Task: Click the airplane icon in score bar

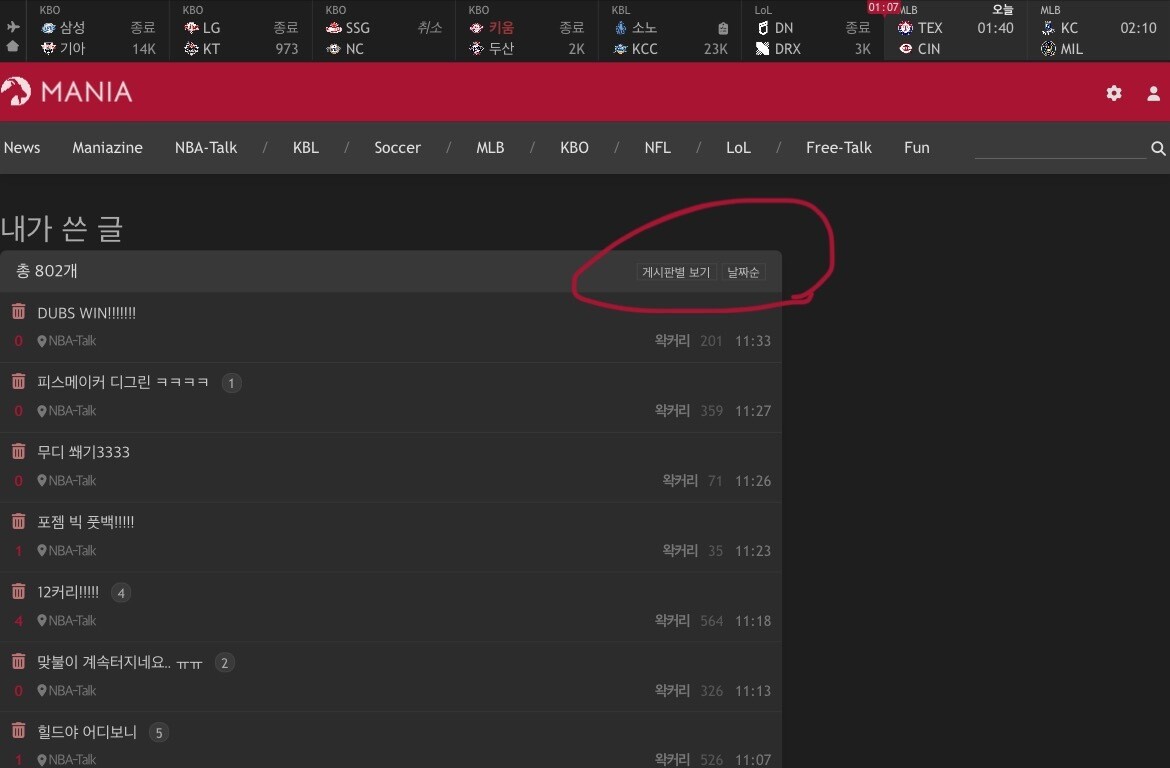Action: (13, 27)
